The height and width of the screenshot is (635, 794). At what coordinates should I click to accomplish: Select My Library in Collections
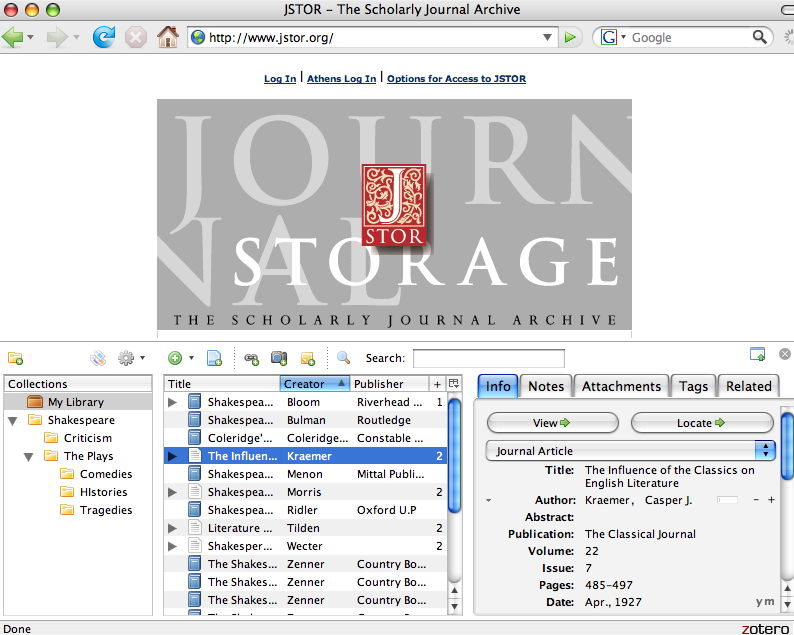point(77,402)
